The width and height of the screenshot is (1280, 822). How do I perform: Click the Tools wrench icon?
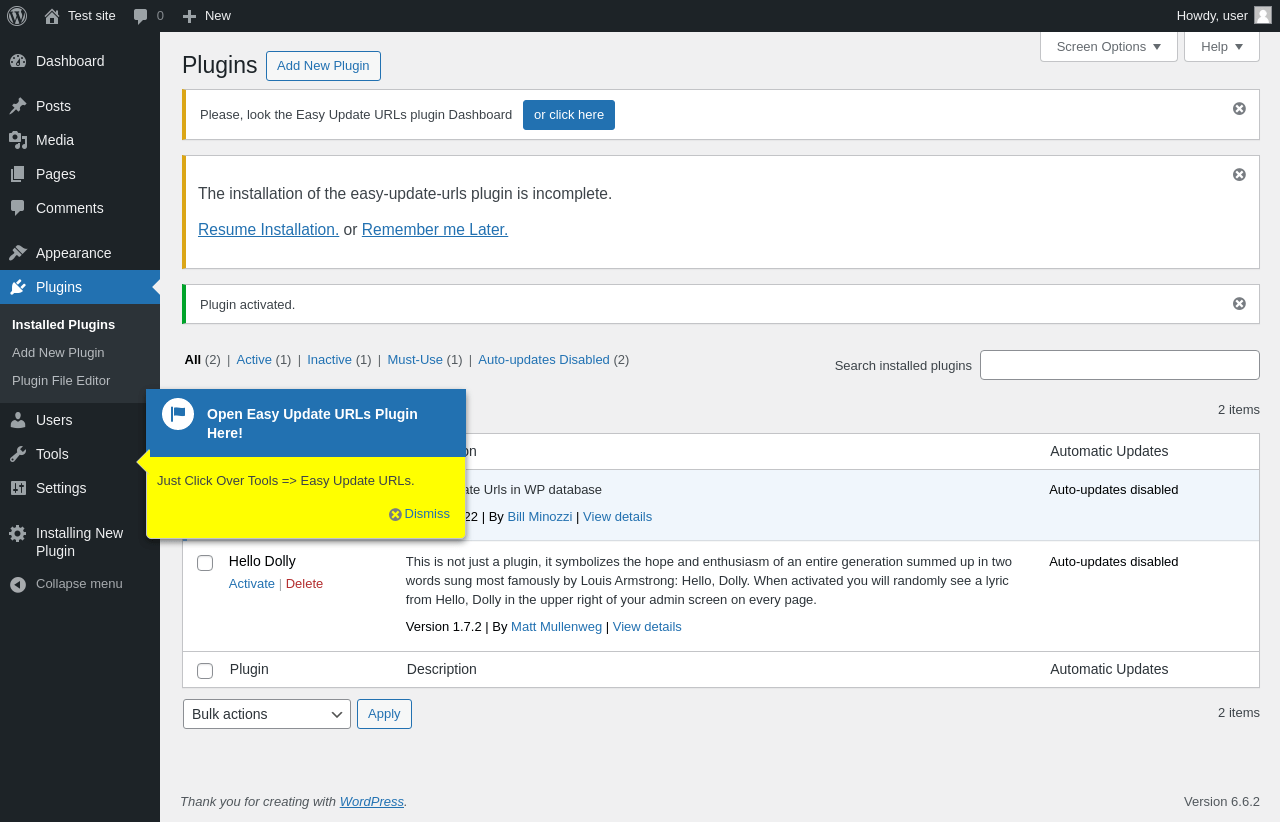coord(18,454)
